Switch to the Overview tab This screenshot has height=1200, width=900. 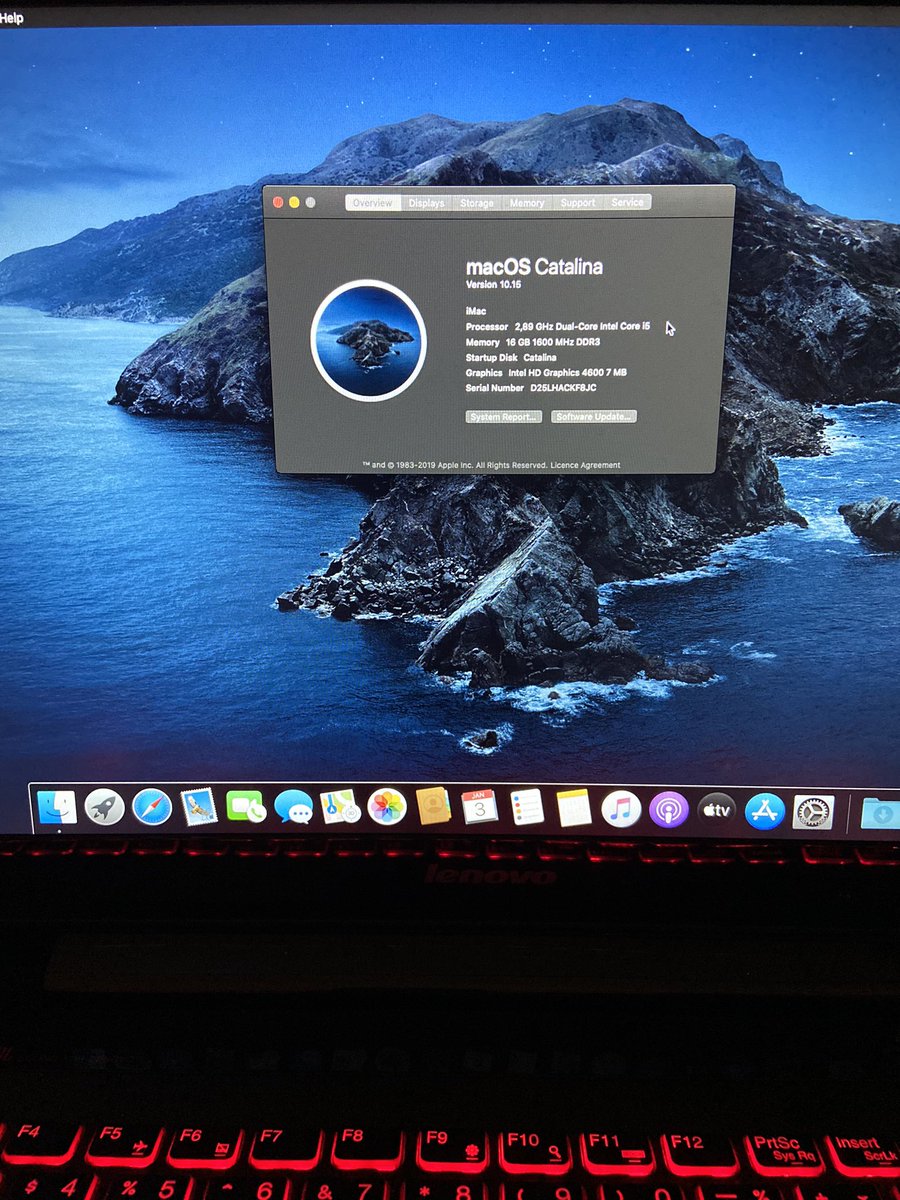coord(372,203)
